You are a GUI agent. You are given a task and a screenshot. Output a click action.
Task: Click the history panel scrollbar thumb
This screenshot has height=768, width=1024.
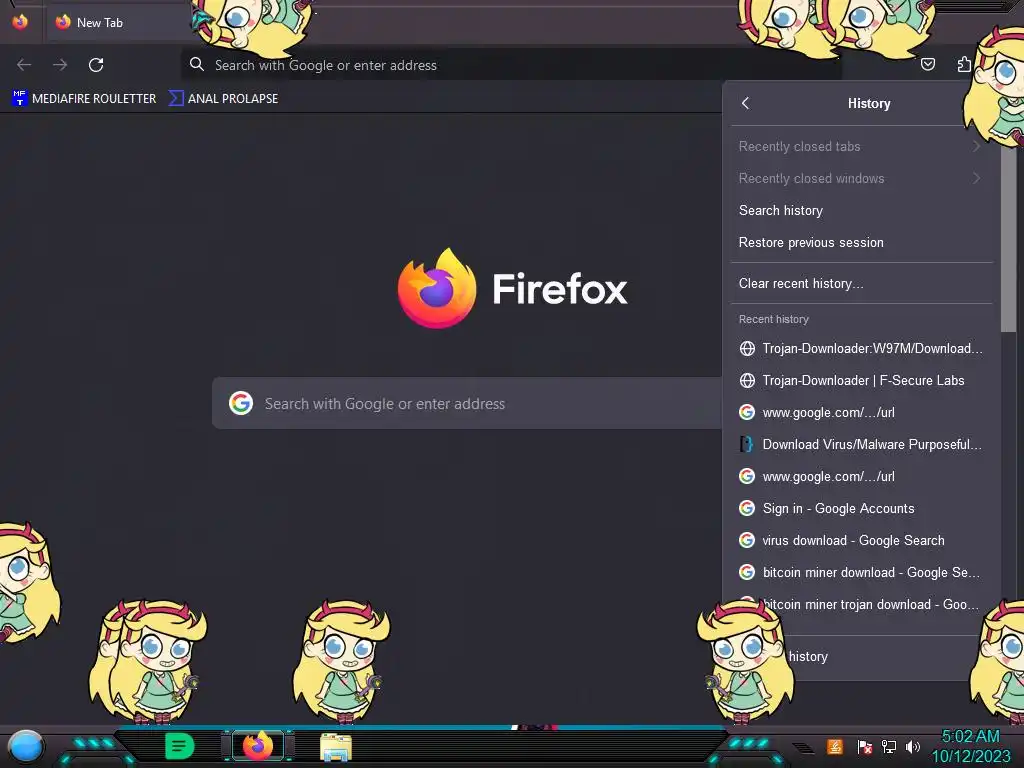pos(1008,235)
